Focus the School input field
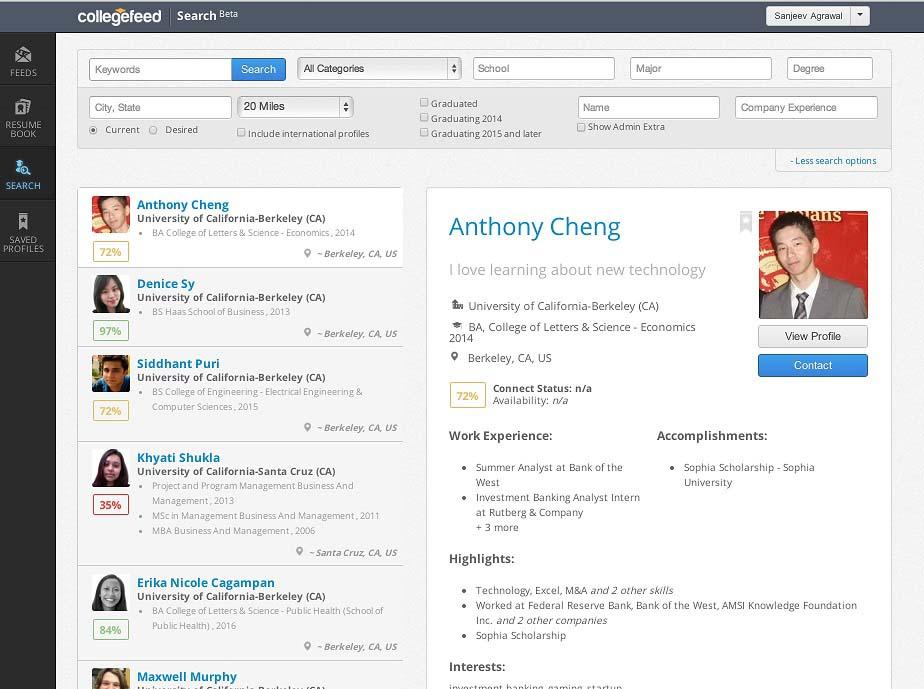The height and width of the screenshot is (689, 924). (543, 68)
